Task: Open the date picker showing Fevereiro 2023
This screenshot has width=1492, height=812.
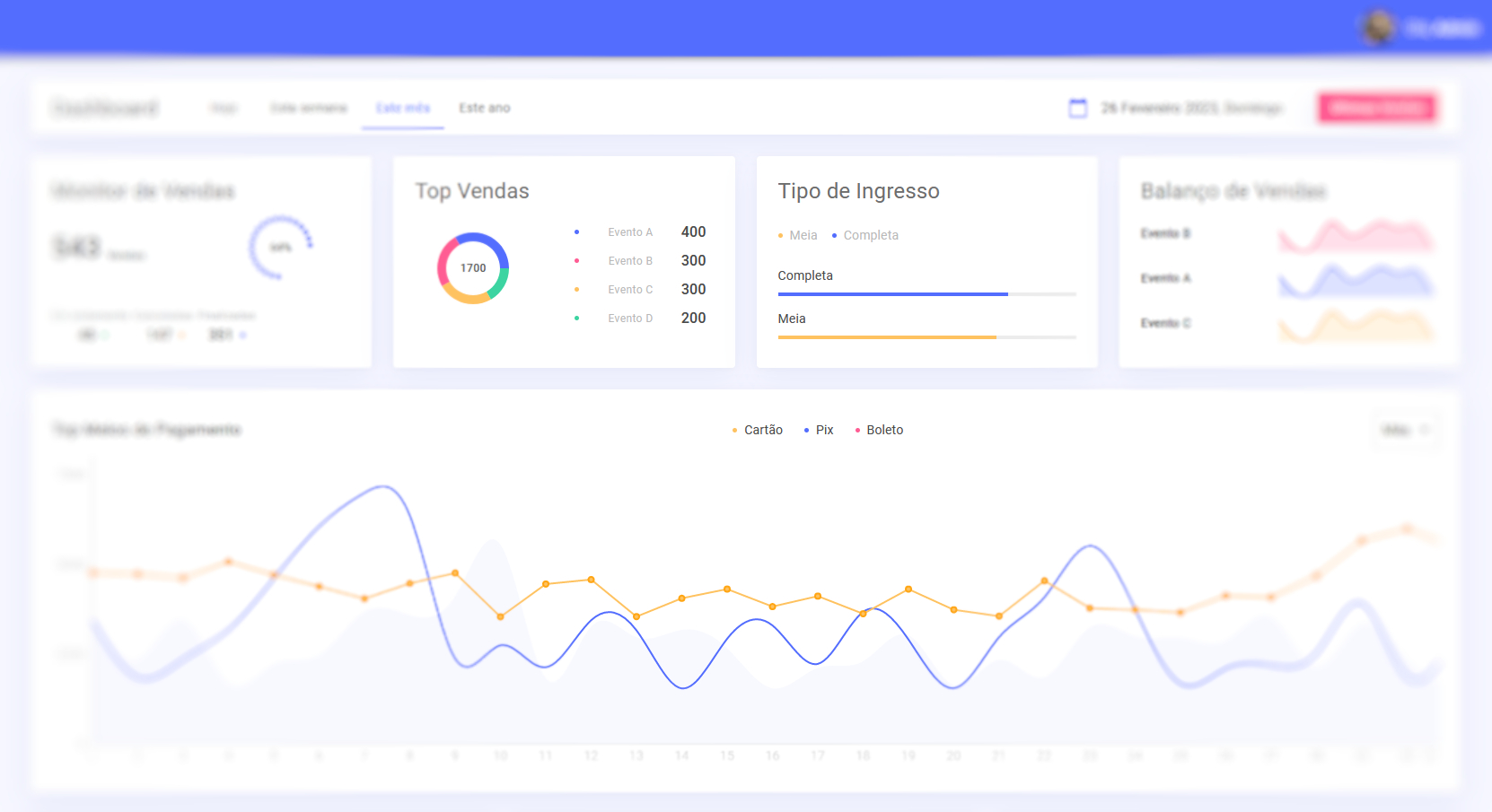Action: click(x=1191, y=108)
